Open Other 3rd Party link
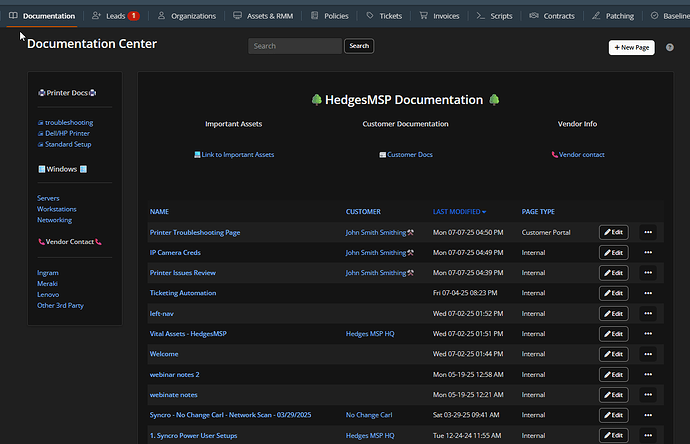The image size is (690, 444). point(60,305)
